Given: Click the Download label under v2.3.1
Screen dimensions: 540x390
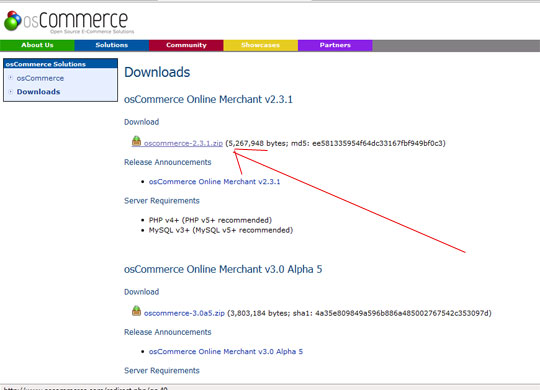Looking at the screenshot, I should [142, 122].
